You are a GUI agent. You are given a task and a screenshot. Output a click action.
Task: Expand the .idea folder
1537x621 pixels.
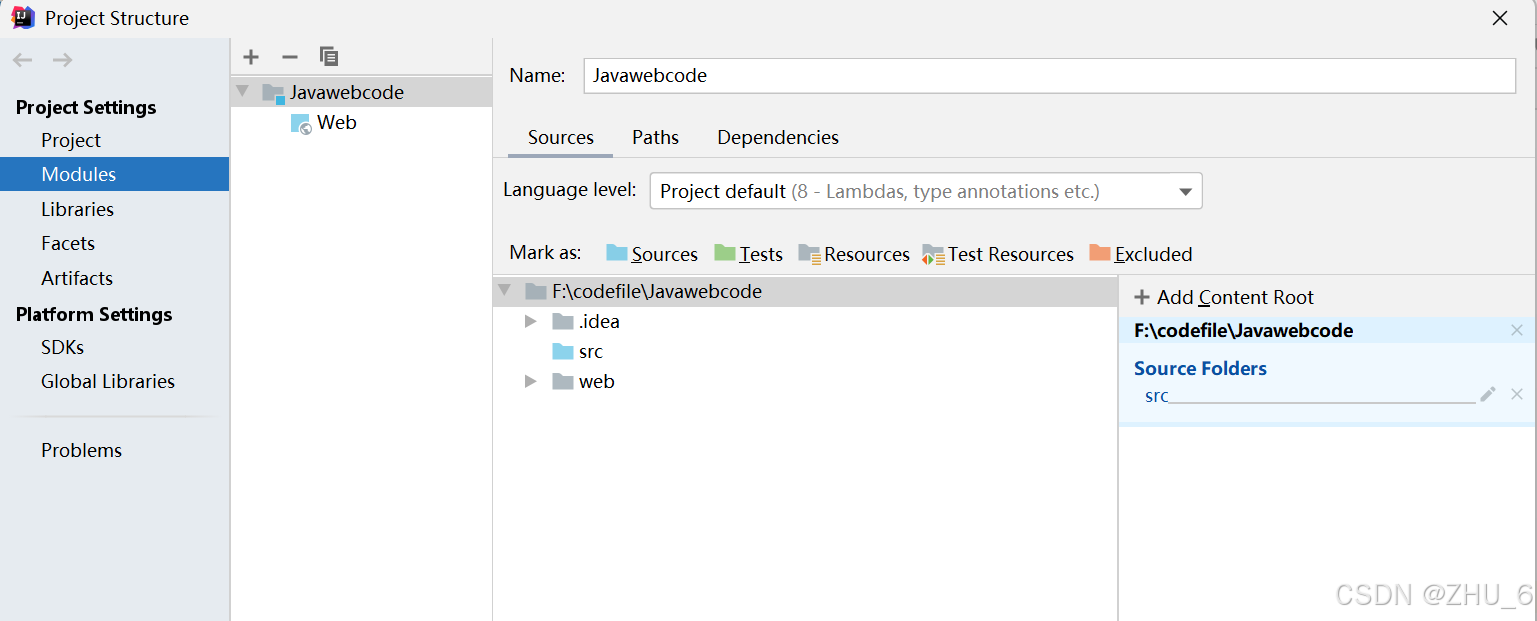click(531, 321)
